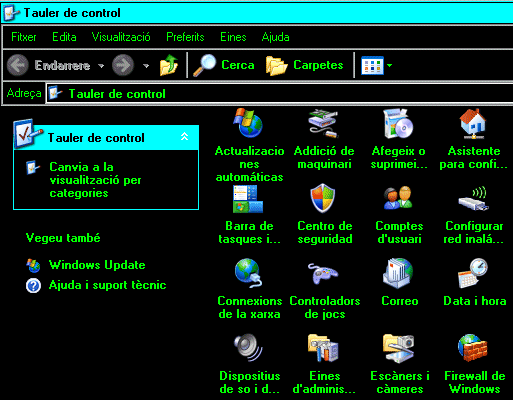Viewport: 513px width, 400px height.
Task: Open Data i hora icon
Action: coord(473,273)
